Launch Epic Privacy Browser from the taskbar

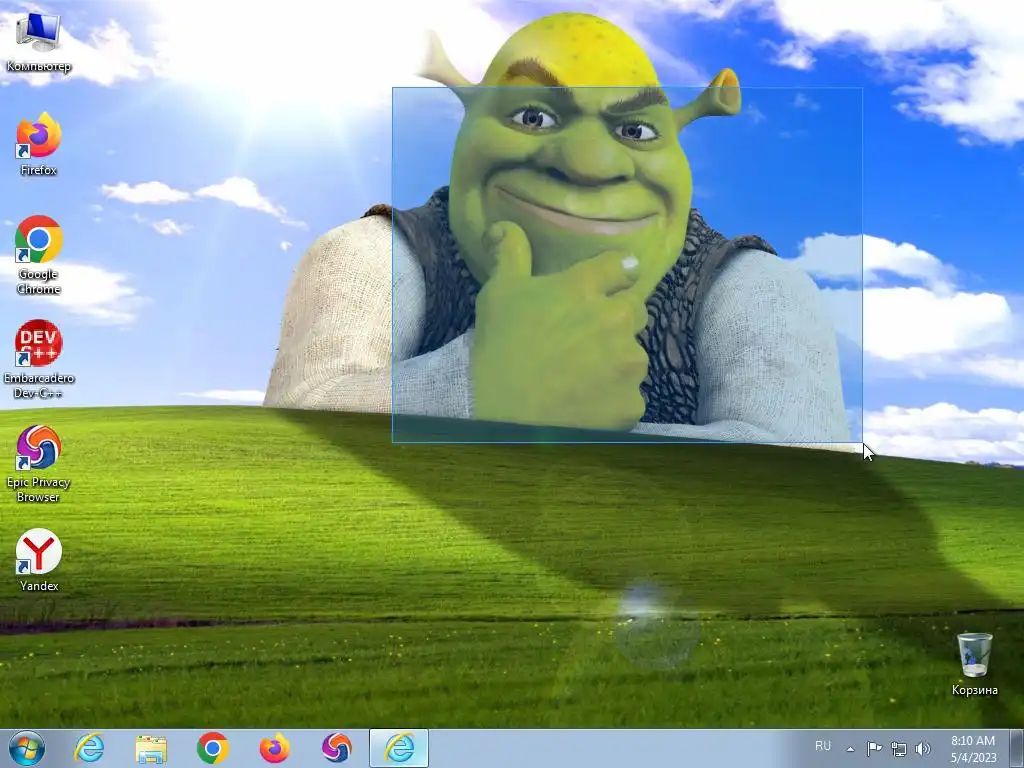pos(336,748)
